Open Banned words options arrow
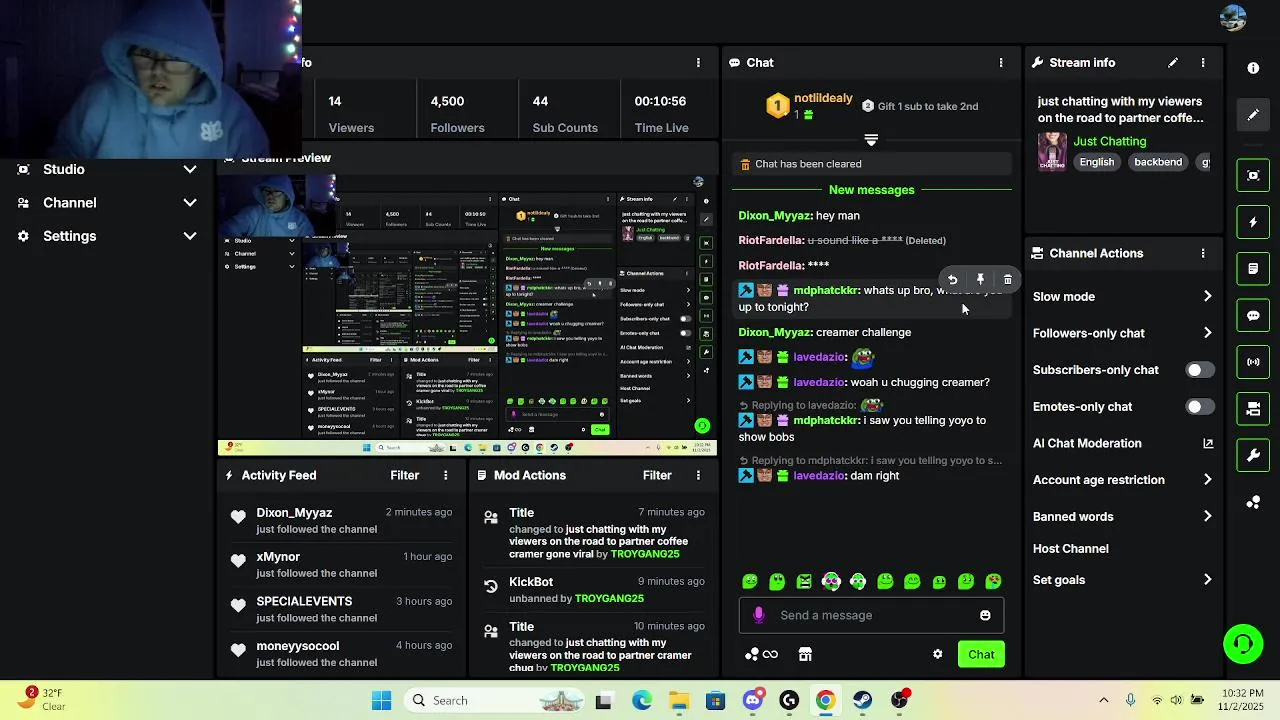Image resolution: width=1280 pixels, height=720 pixels. tap(1207, 517)
